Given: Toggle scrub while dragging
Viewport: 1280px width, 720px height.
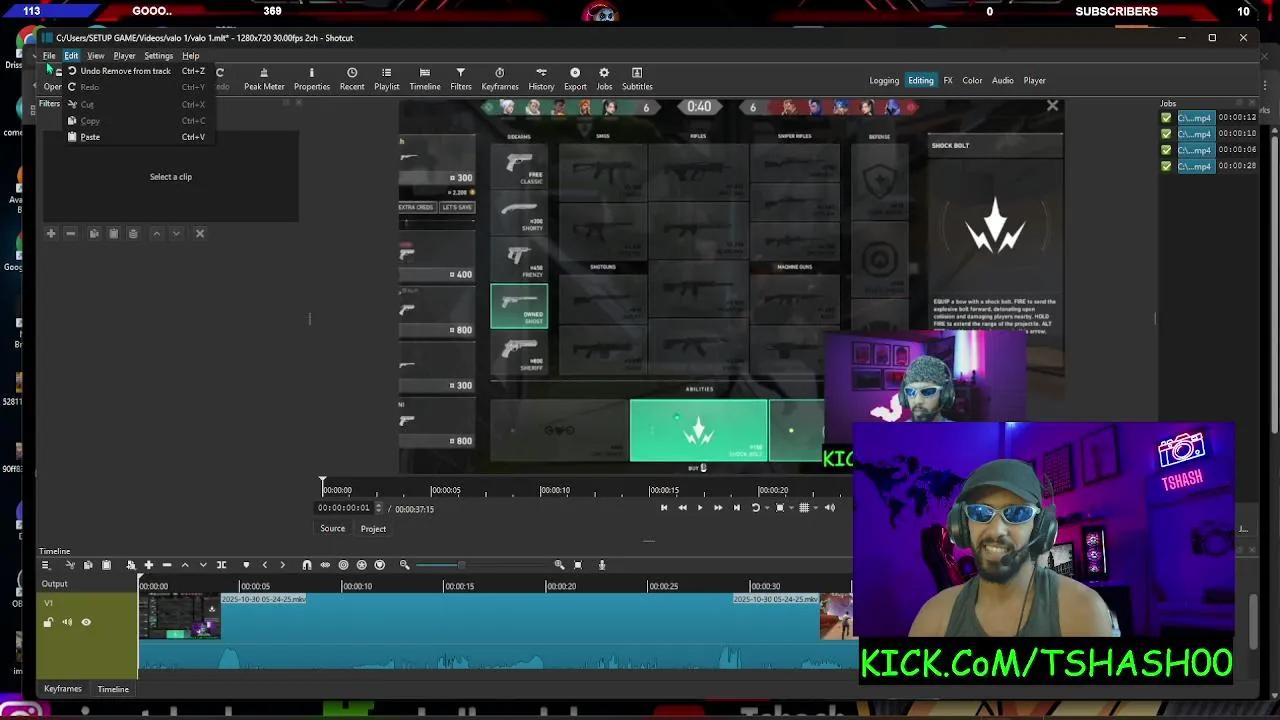Looking at the screenshot, I should (325, 565).
